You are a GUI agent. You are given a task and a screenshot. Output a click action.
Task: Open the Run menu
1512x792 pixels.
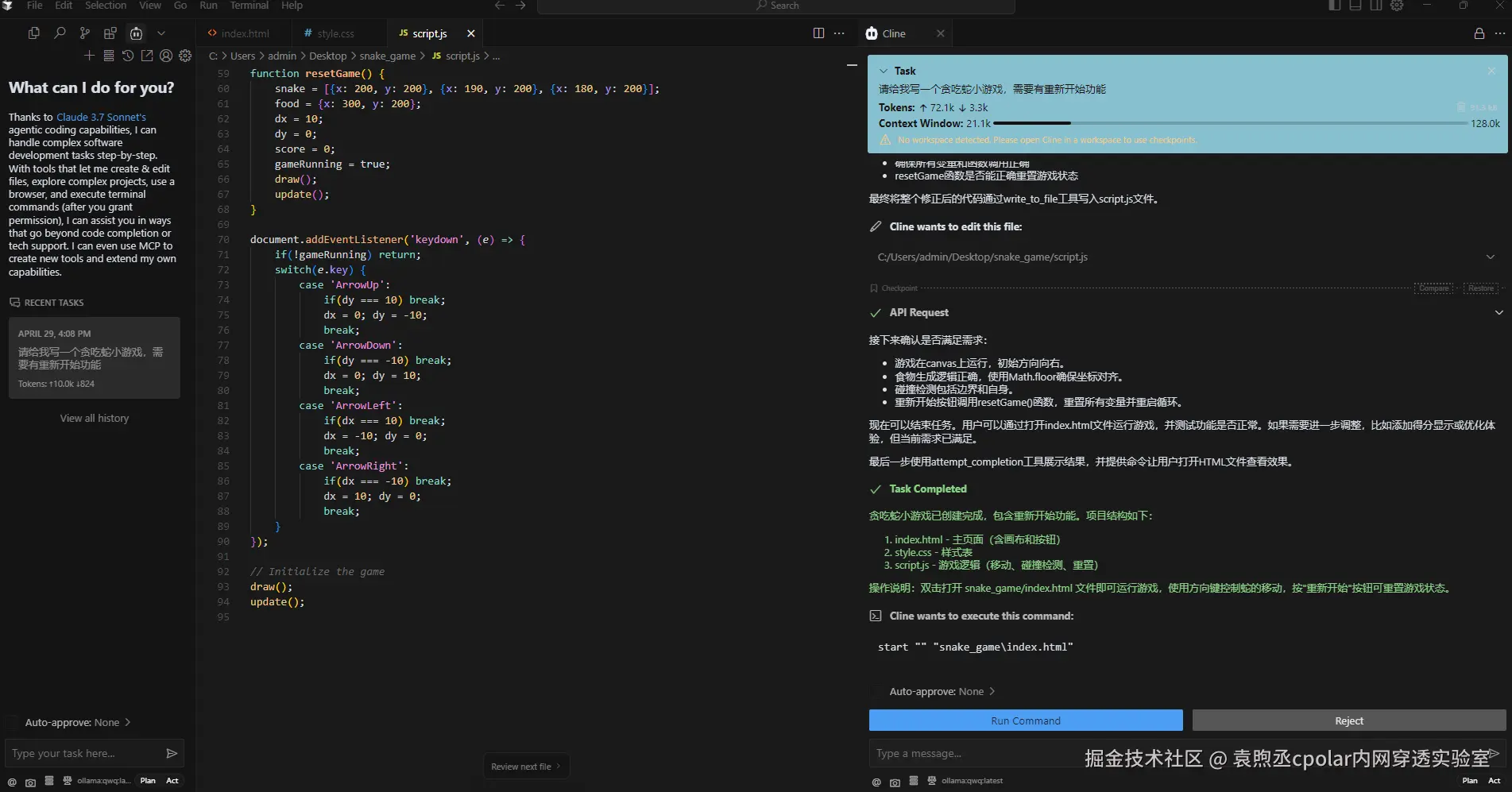208,6
